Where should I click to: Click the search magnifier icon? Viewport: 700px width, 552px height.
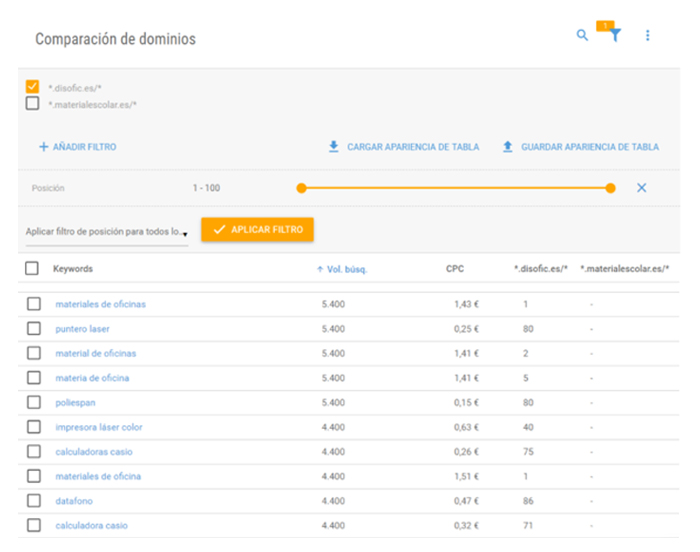click(582, 36)
